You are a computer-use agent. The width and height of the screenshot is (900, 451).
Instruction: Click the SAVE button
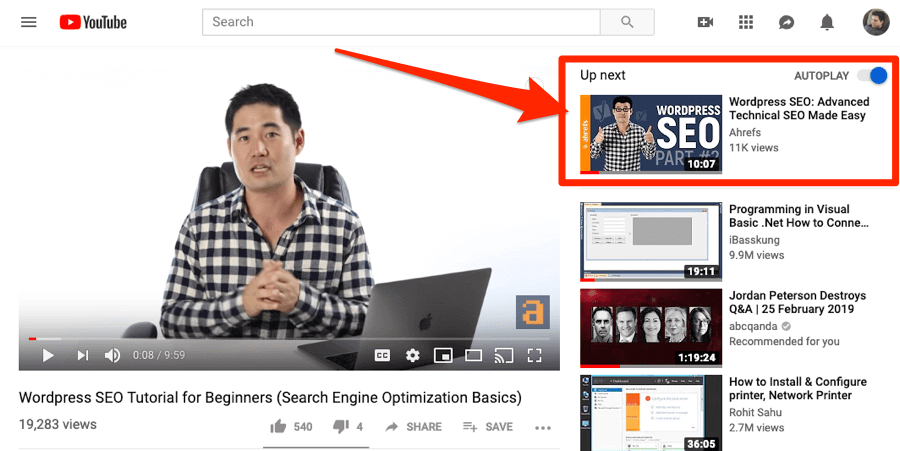(x=488, y=427)
